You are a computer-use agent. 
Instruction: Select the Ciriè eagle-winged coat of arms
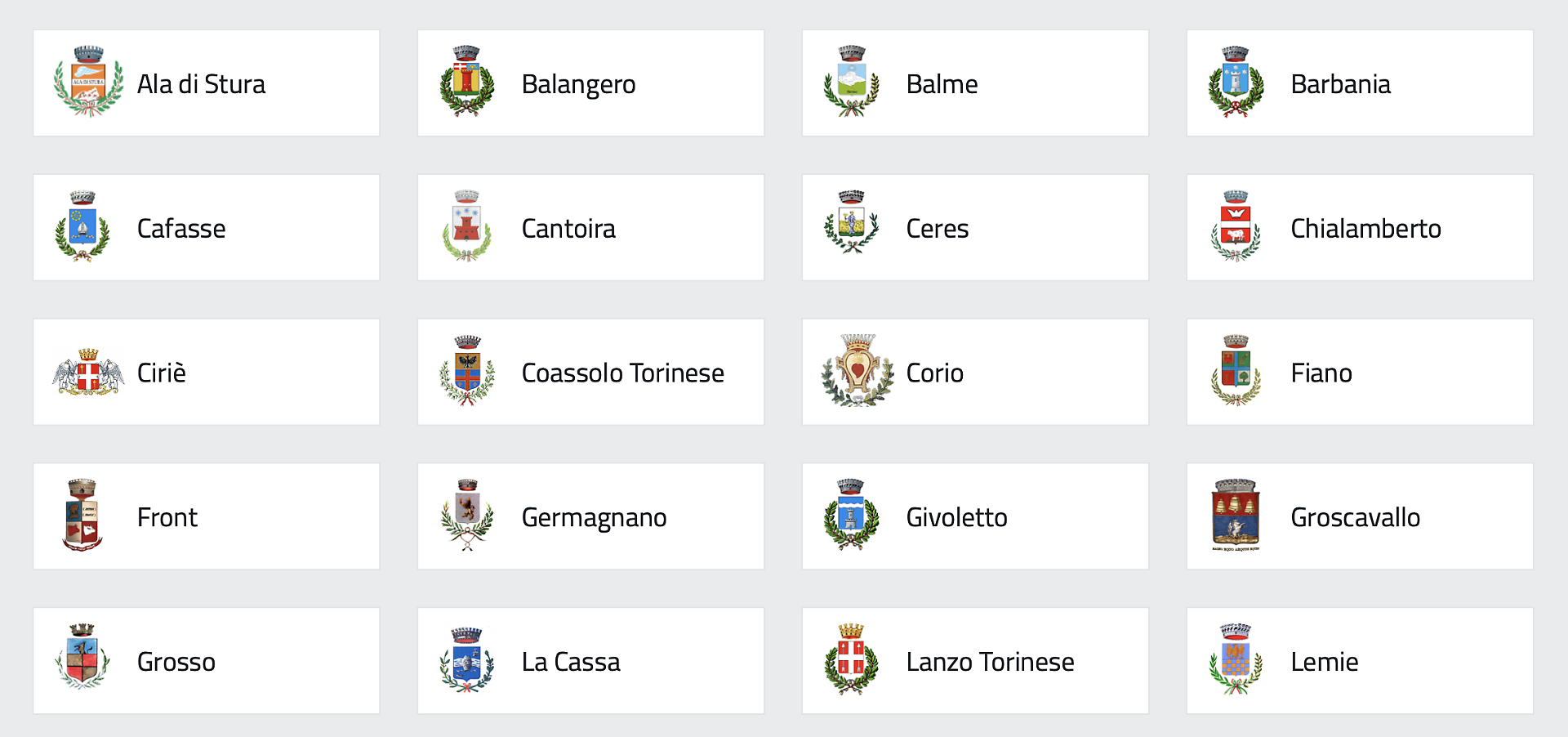coord(88,373)
